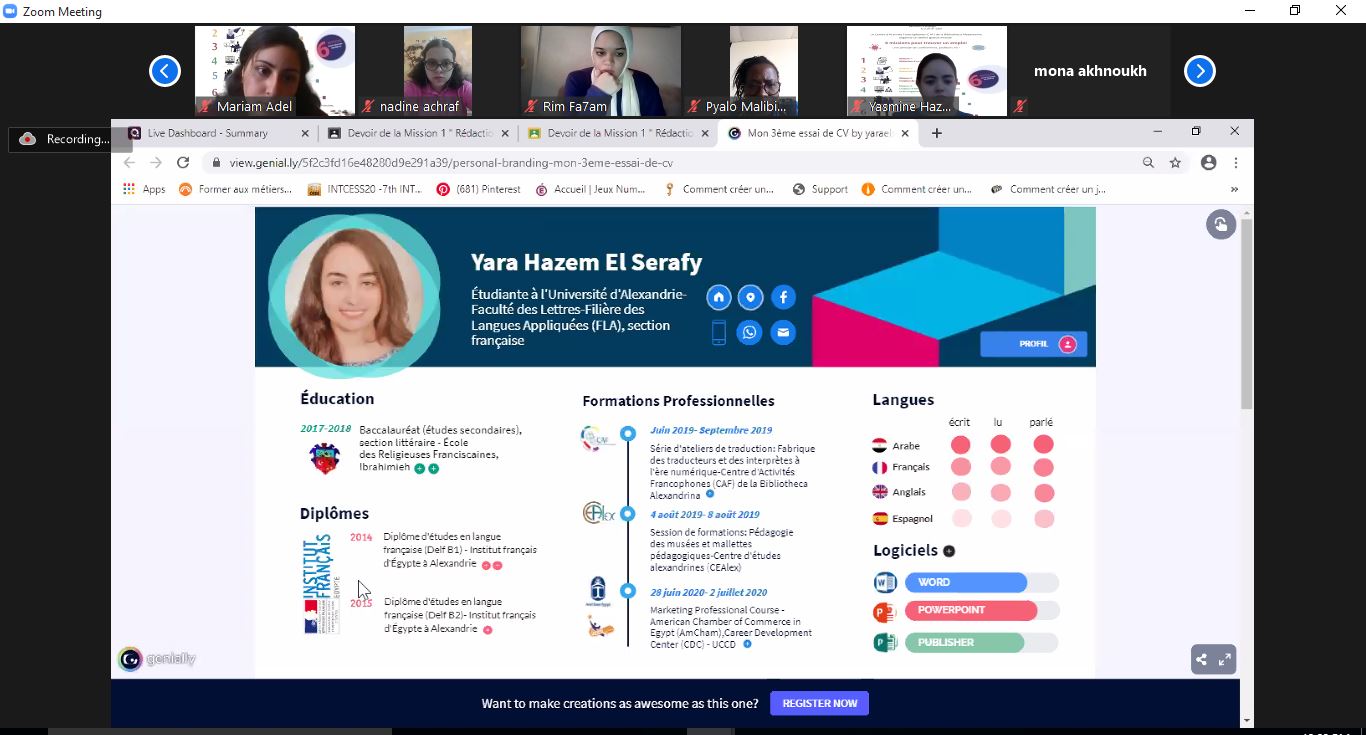Open a new browser tab
1366x735 pixels.
936,133
